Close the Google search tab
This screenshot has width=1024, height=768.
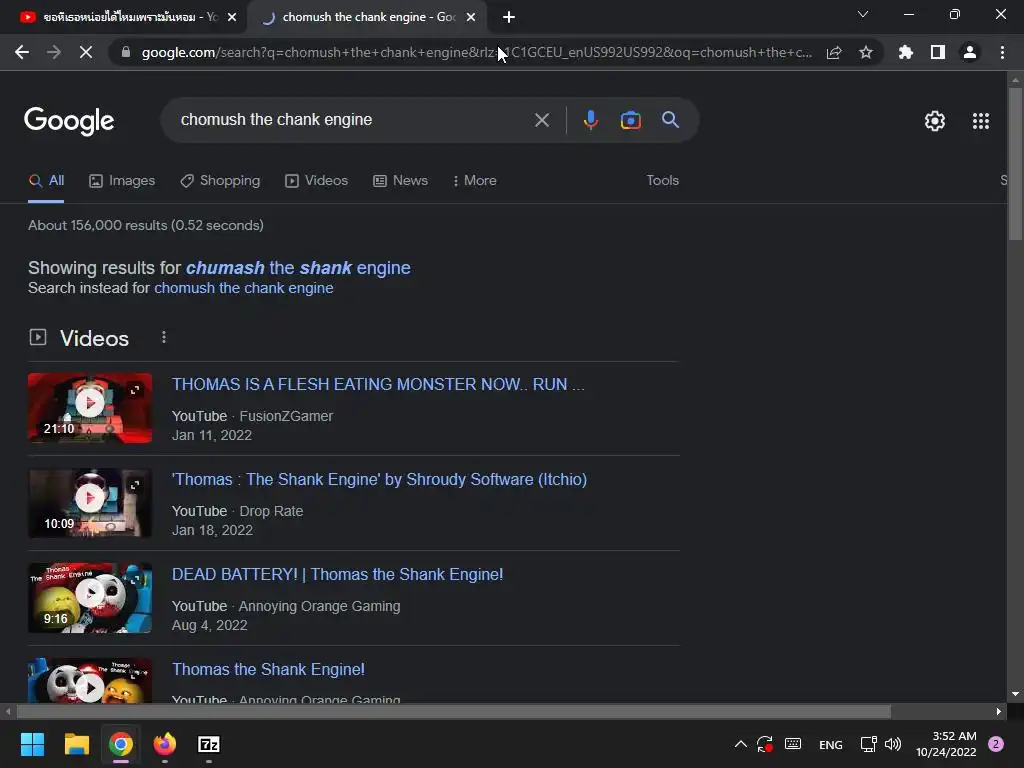pyautogui.click(x=471, y=18)
